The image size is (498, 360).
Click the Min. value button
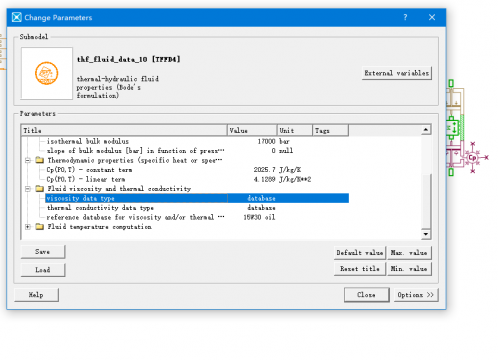pyautogui.click(x=409, y=269)
